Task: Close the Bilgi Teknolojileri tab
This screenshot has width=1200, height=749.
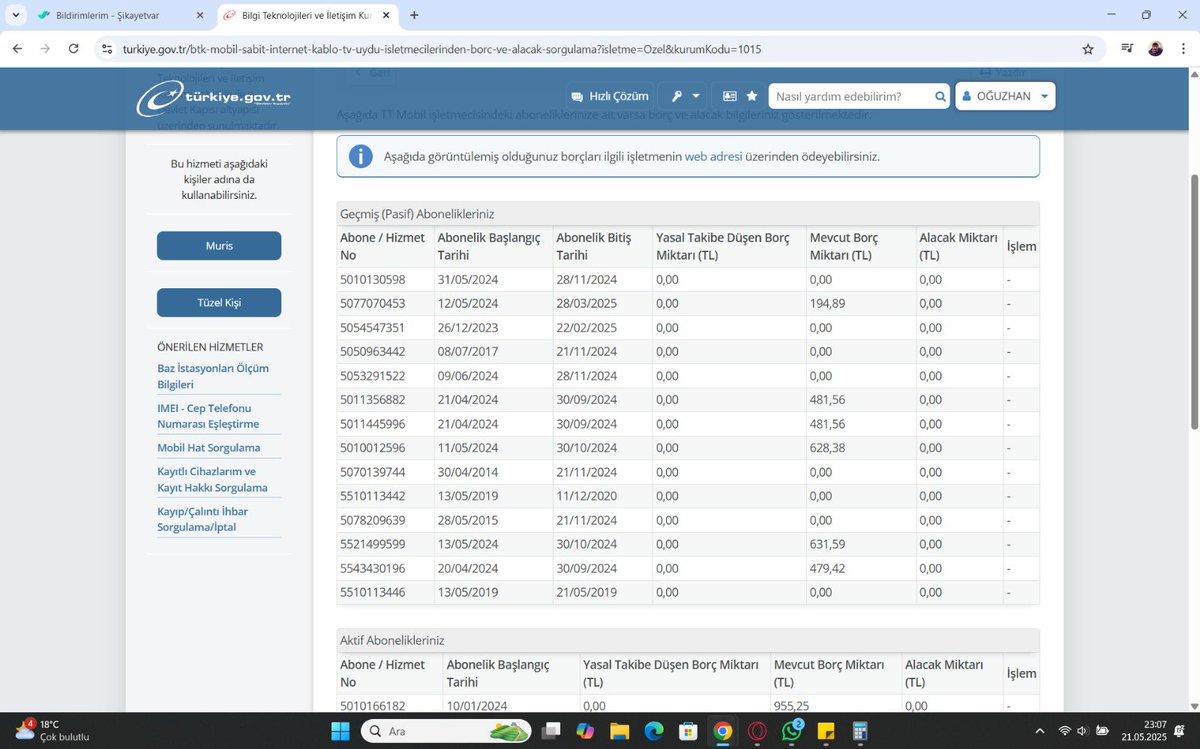Action: coord(386,16)
